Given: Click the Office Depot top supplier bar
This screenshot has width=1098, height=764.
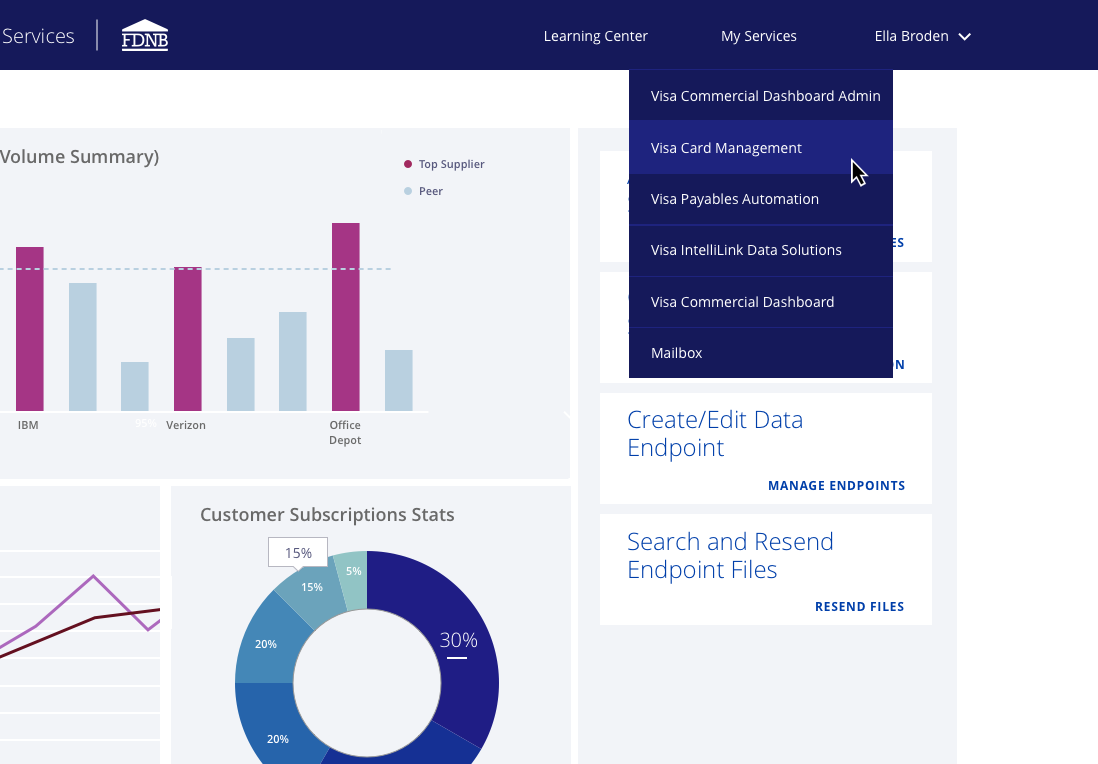Looking at the screenshot, I should tap(346, 317).
